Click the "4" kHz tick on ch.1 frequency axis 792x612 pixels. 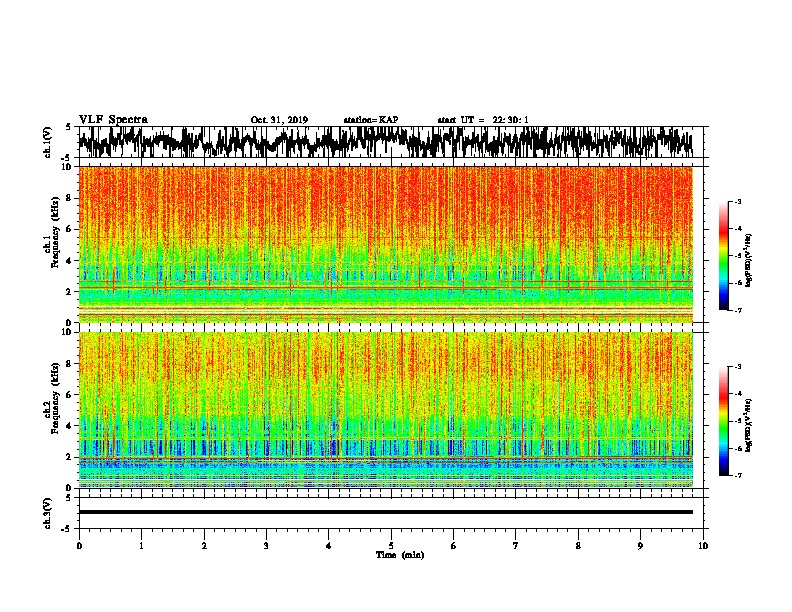click(70, 261)
